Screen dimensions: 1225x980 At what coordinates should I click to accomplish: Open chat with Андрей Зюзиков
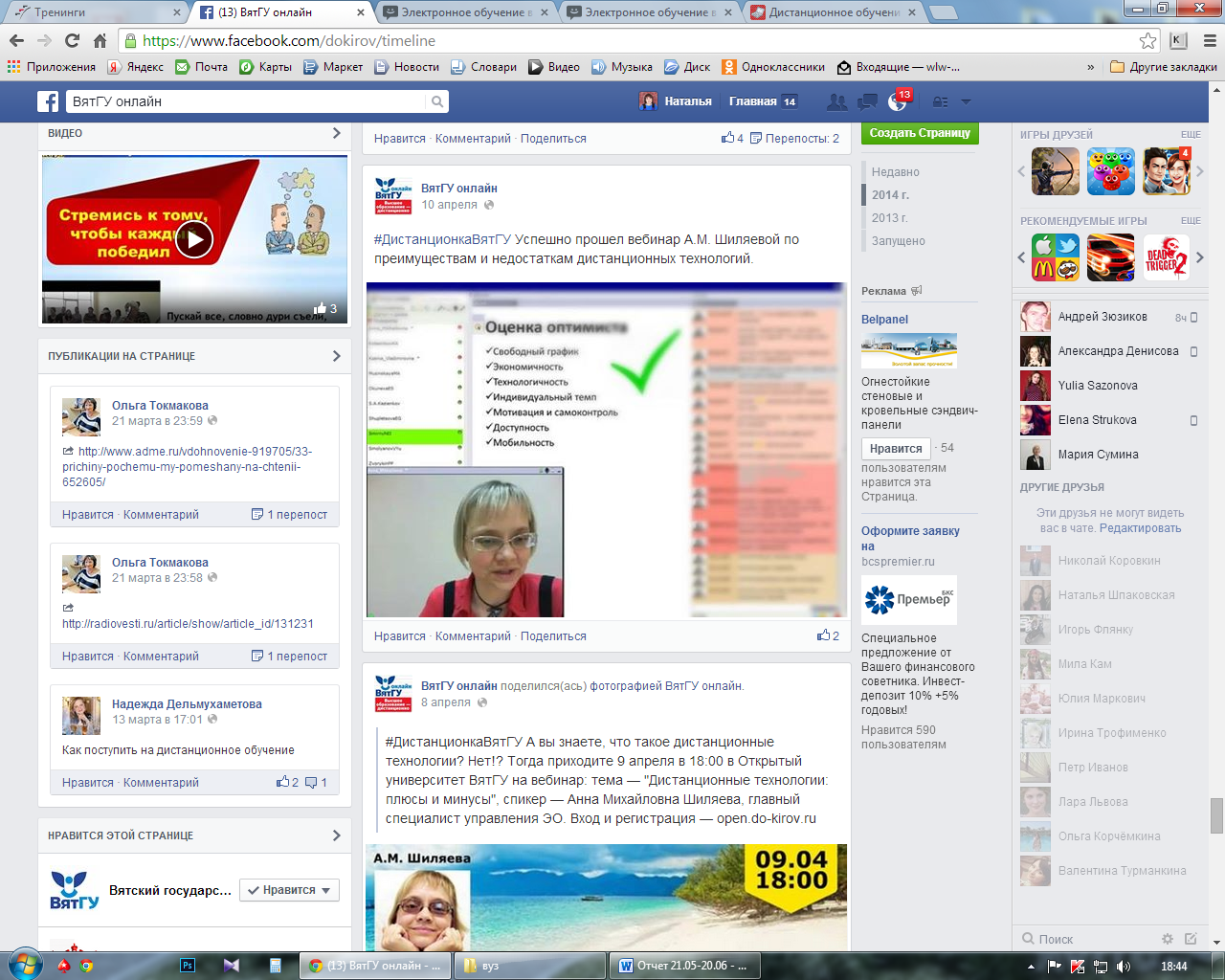coord(1108,317)
